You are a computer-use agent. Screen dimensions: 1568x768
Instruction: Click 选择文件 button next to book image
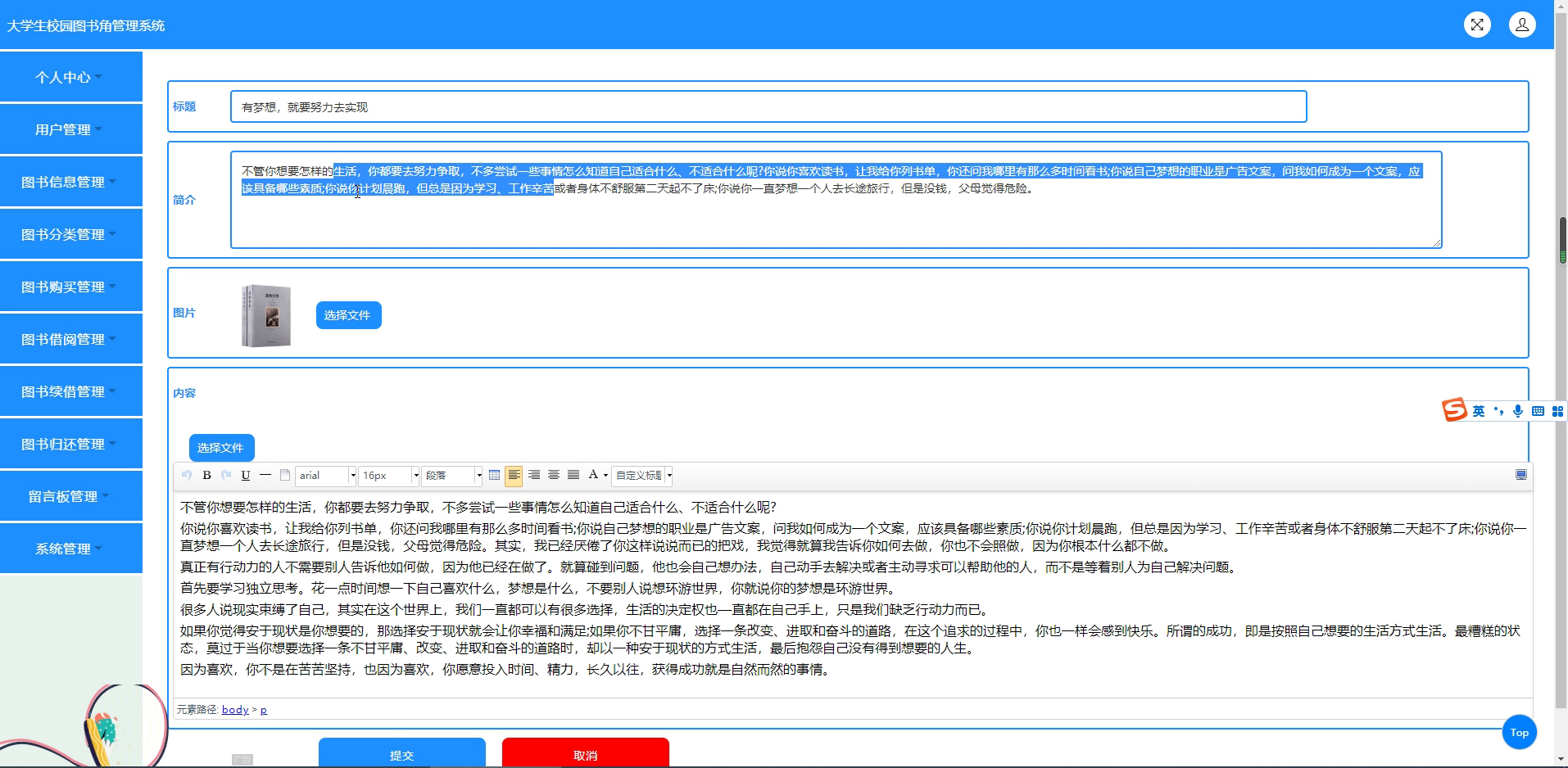tap(348, 315)
